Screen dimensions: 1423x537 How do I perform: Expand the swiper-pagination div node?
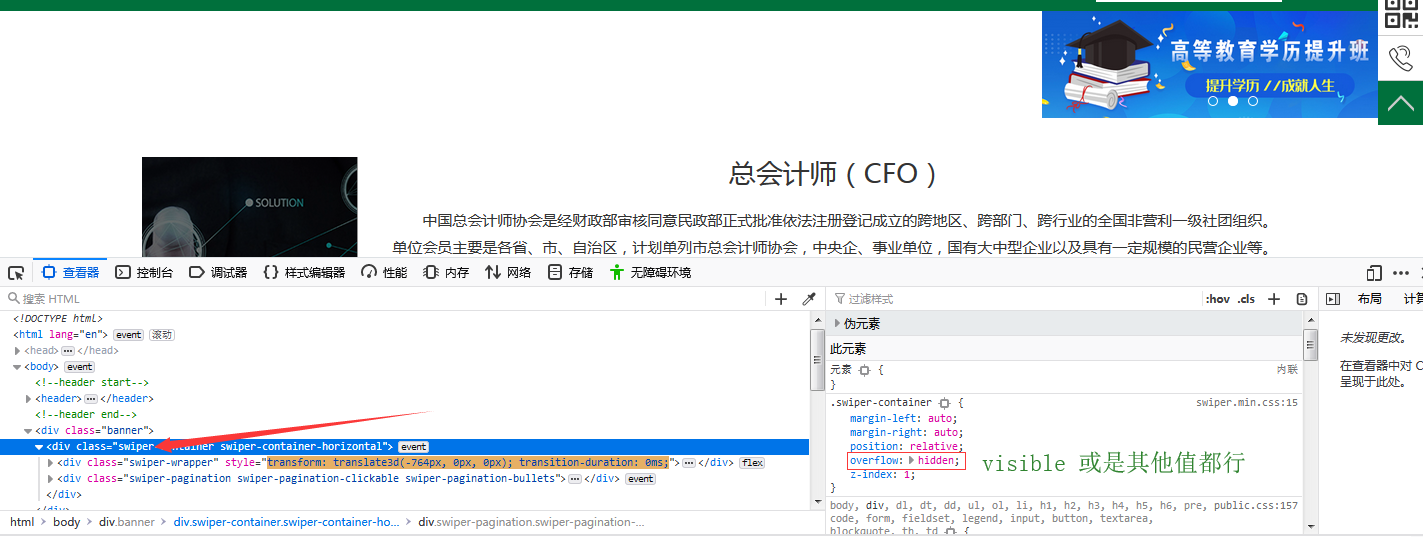(x=51, y=479)
